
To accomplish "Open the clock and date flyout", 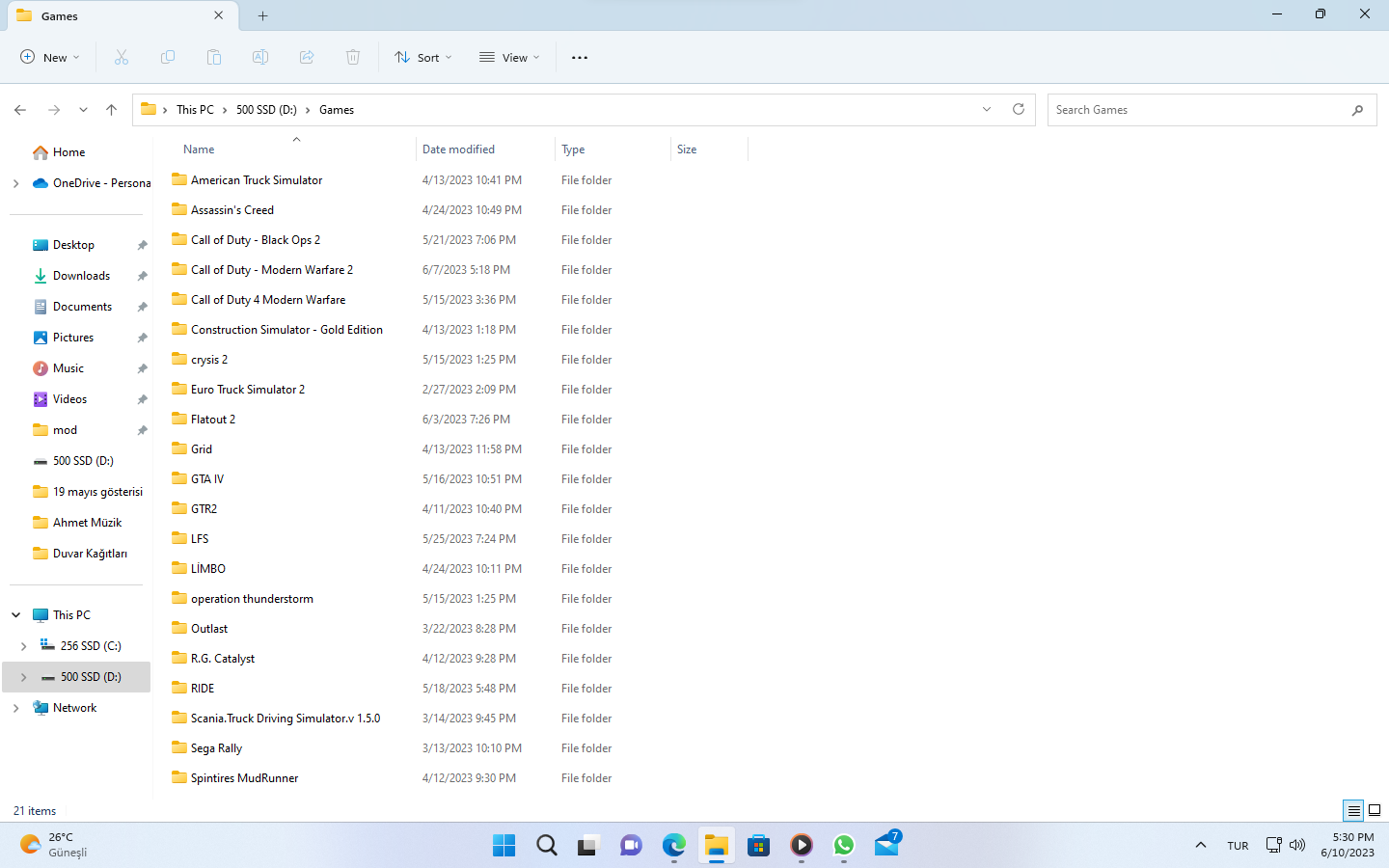I will (x=1348, y=845).
